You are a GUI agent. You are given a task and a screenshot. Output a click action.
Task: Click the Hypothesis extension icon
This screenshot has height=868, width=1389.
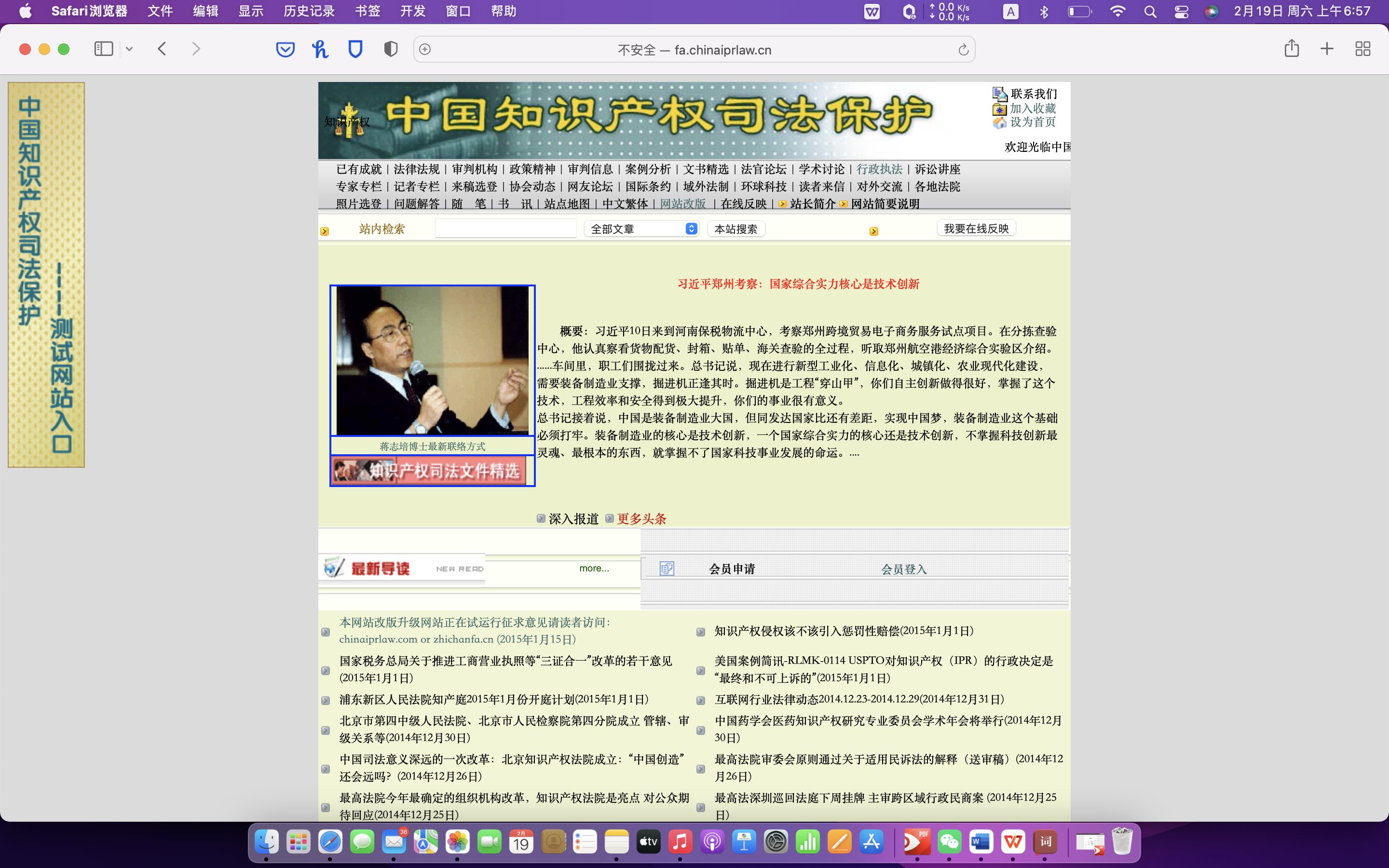[320, 49]
